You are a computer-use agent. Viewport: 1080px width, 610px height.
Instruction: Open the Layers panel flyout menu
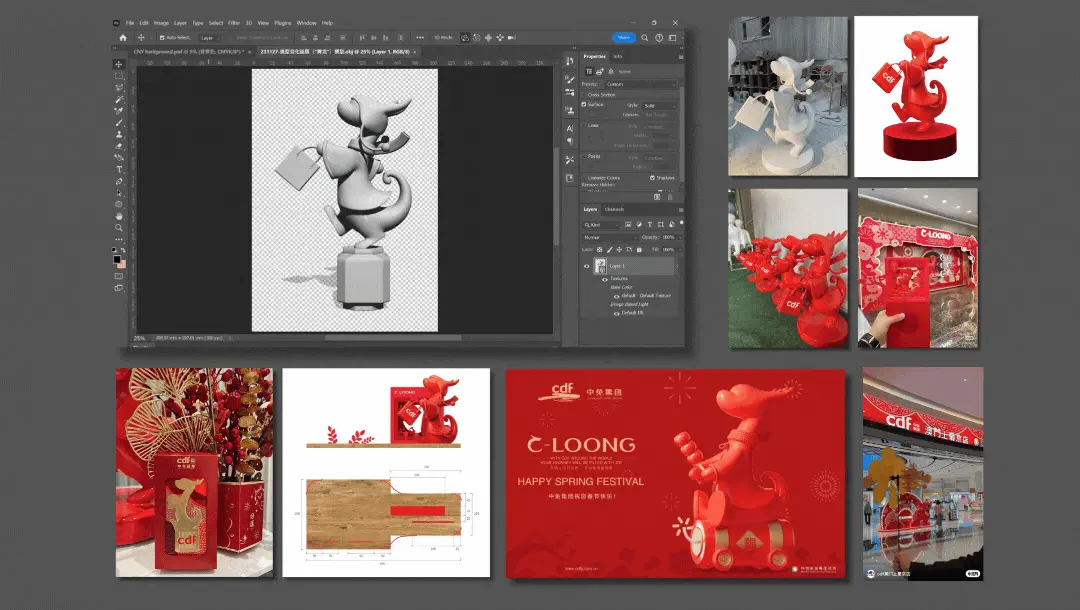pos(681,209)
